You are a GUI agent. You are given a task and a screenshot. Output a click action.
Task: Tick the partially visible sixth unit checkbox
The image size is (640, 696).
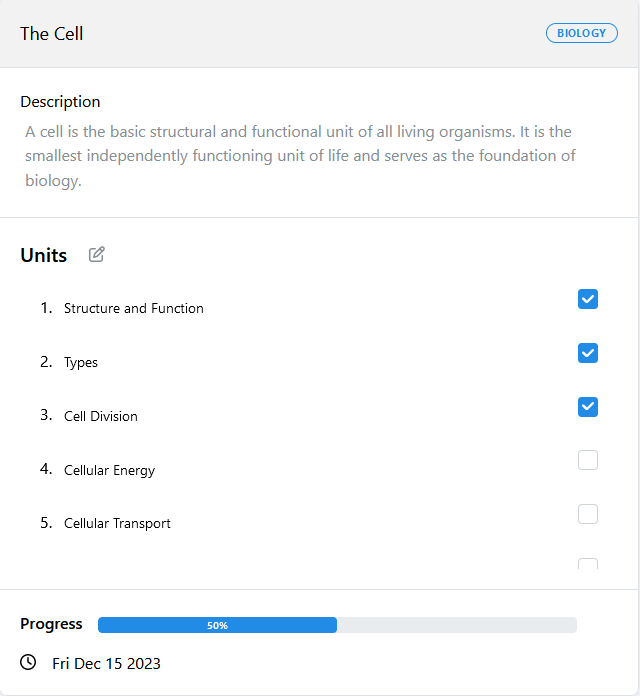click(588, 564)
